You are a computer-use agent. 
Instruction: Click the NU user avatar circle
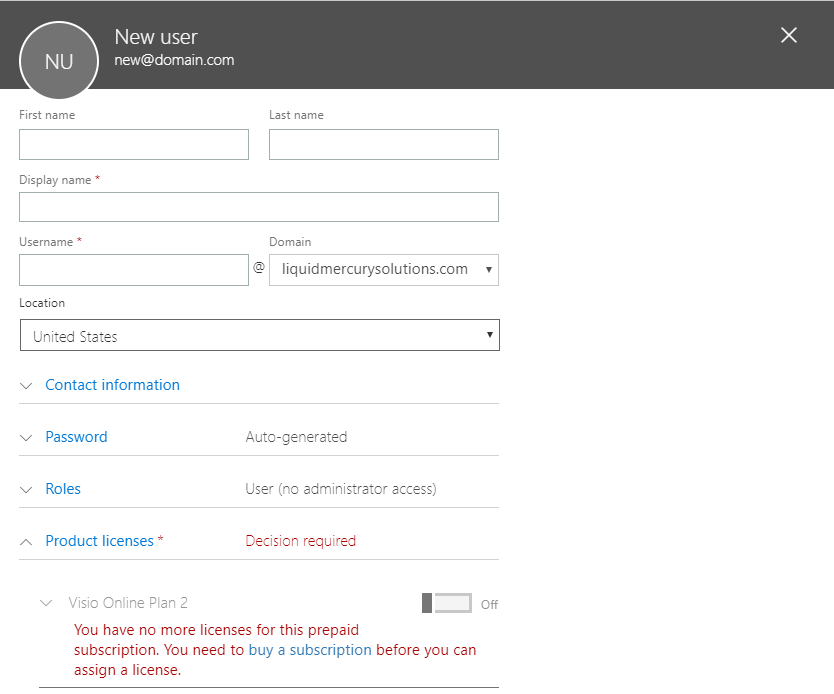coord(59,61)
